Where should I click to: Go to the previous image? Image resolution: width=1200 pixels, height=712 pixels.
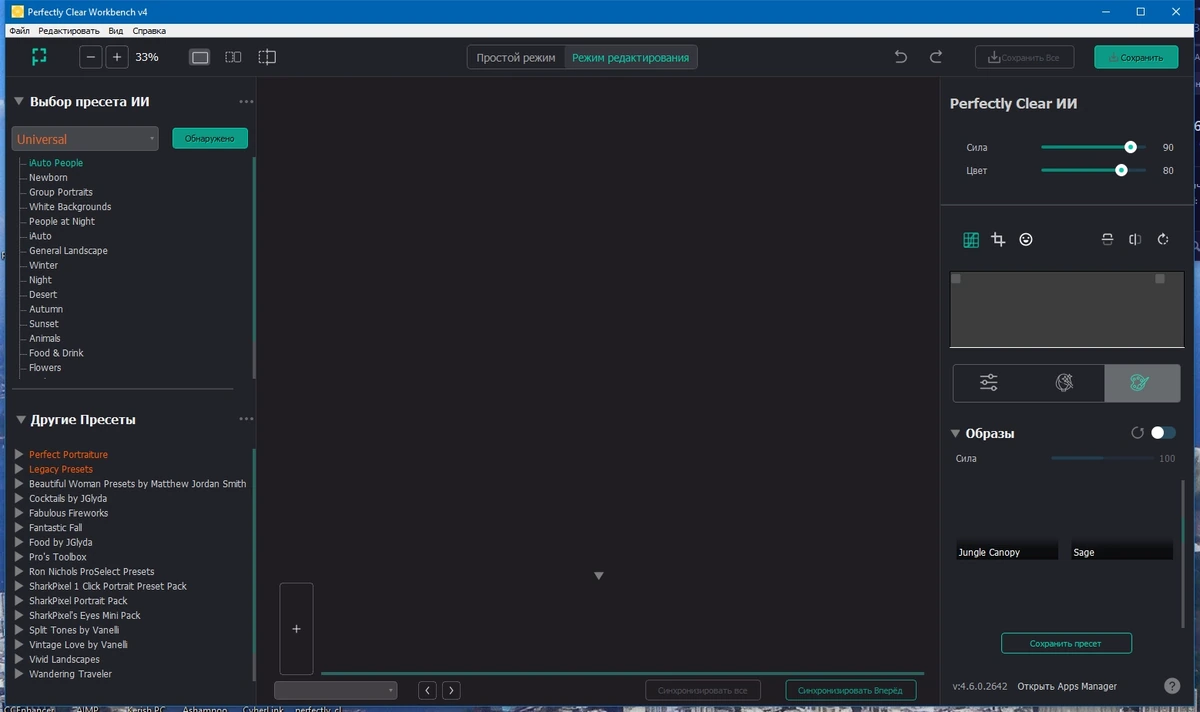coord(427,690)
